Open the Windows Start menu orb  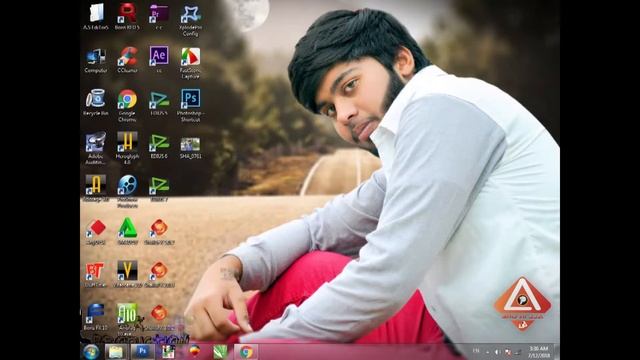[x=91, y=352]
